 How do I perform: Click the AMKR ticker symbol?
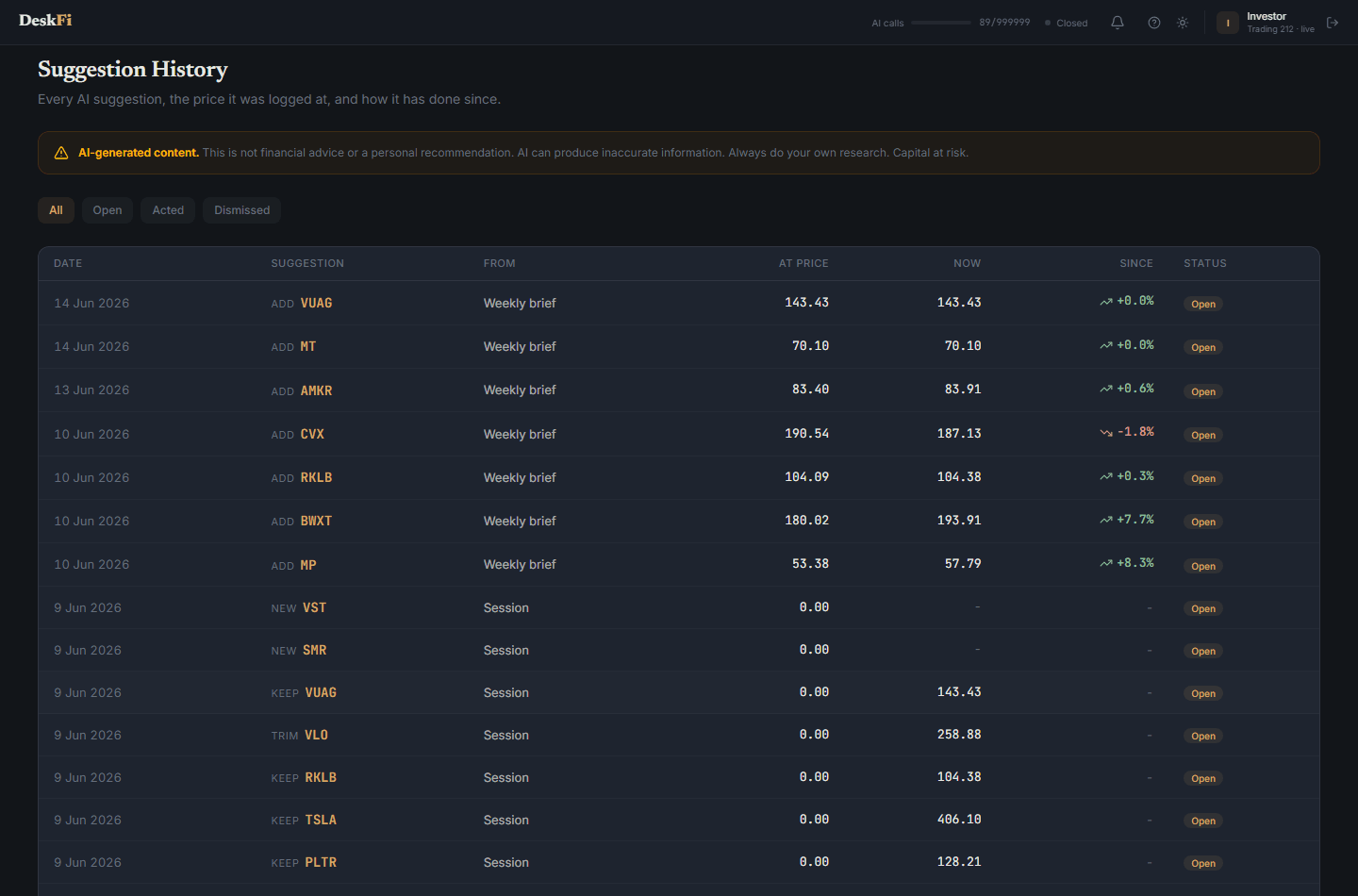click(x=316, y=390)
